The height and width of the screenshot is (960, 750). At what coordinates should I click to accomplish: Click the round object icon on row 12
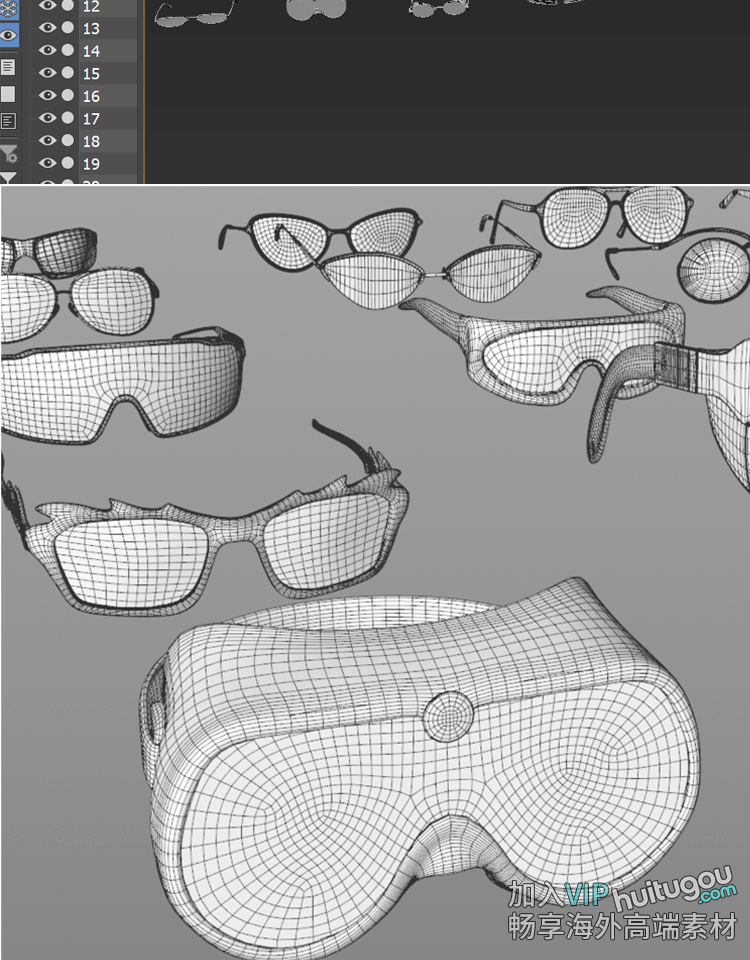[68, 6]
